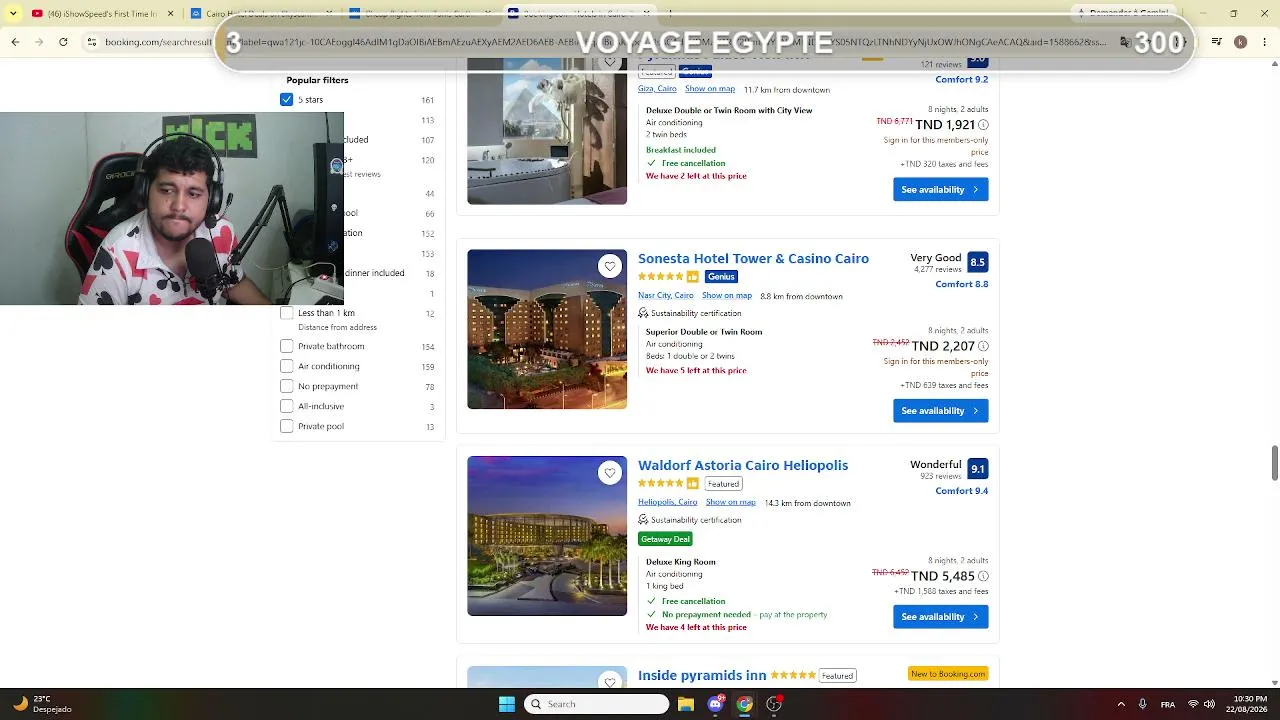
Task: Click price info icon next to TND 5,485
Action: [983, 576]
